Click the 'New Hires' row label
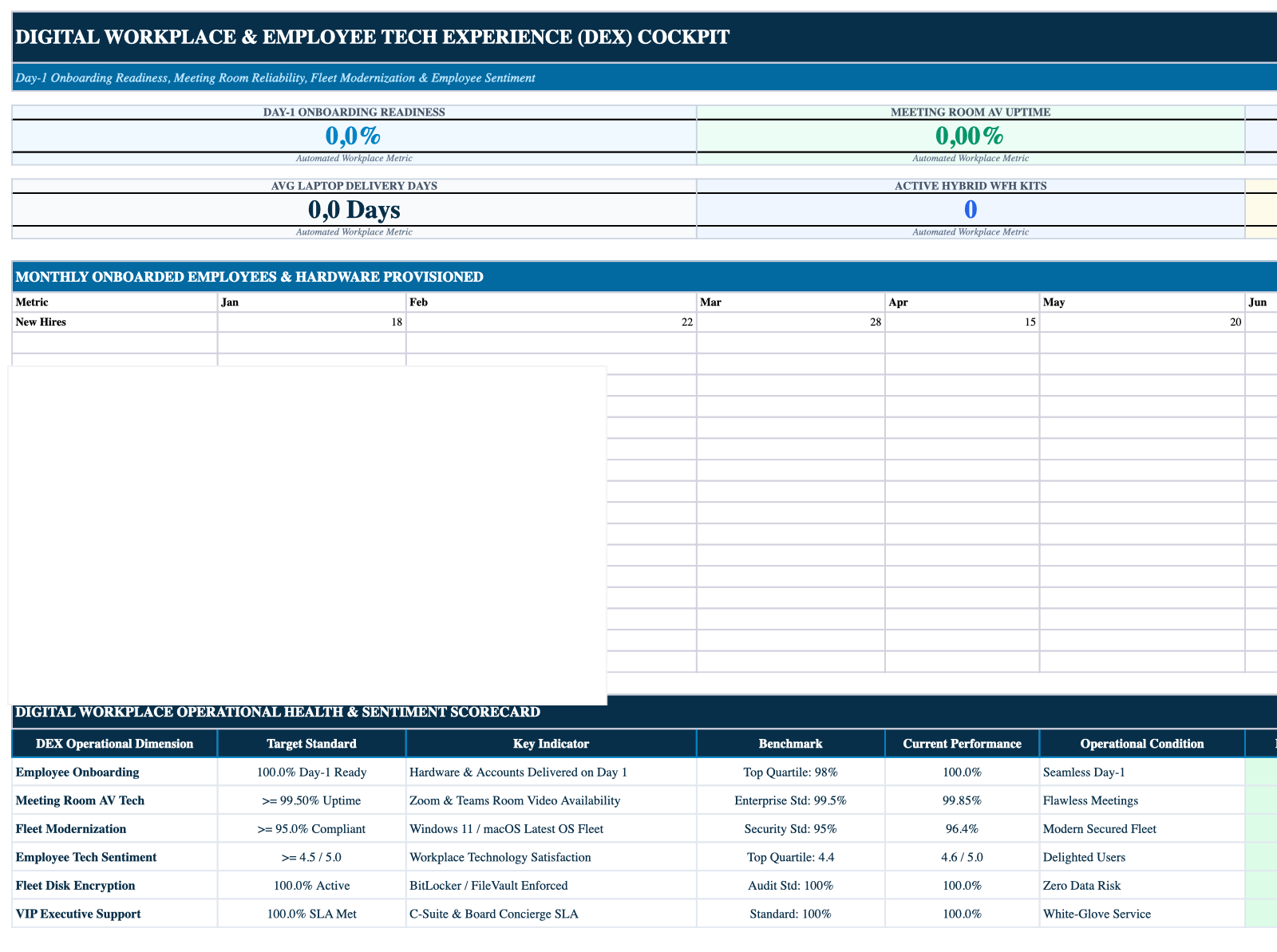 click(115, 322)
